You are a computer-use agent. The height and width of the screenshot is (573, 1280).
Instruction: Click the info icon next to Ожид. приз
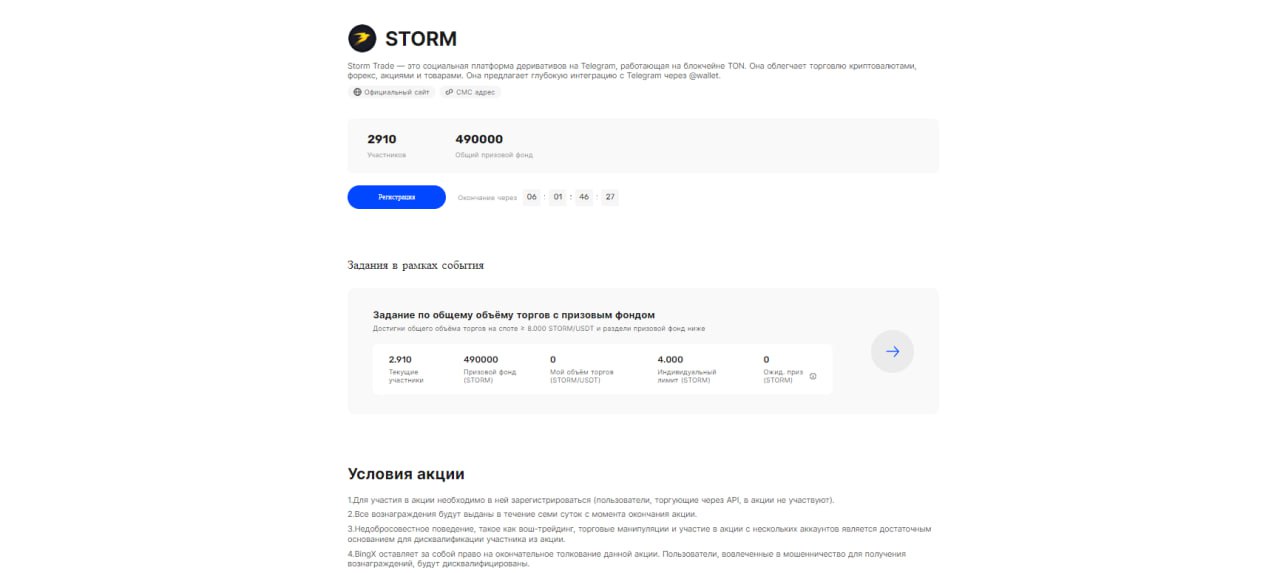813,376
